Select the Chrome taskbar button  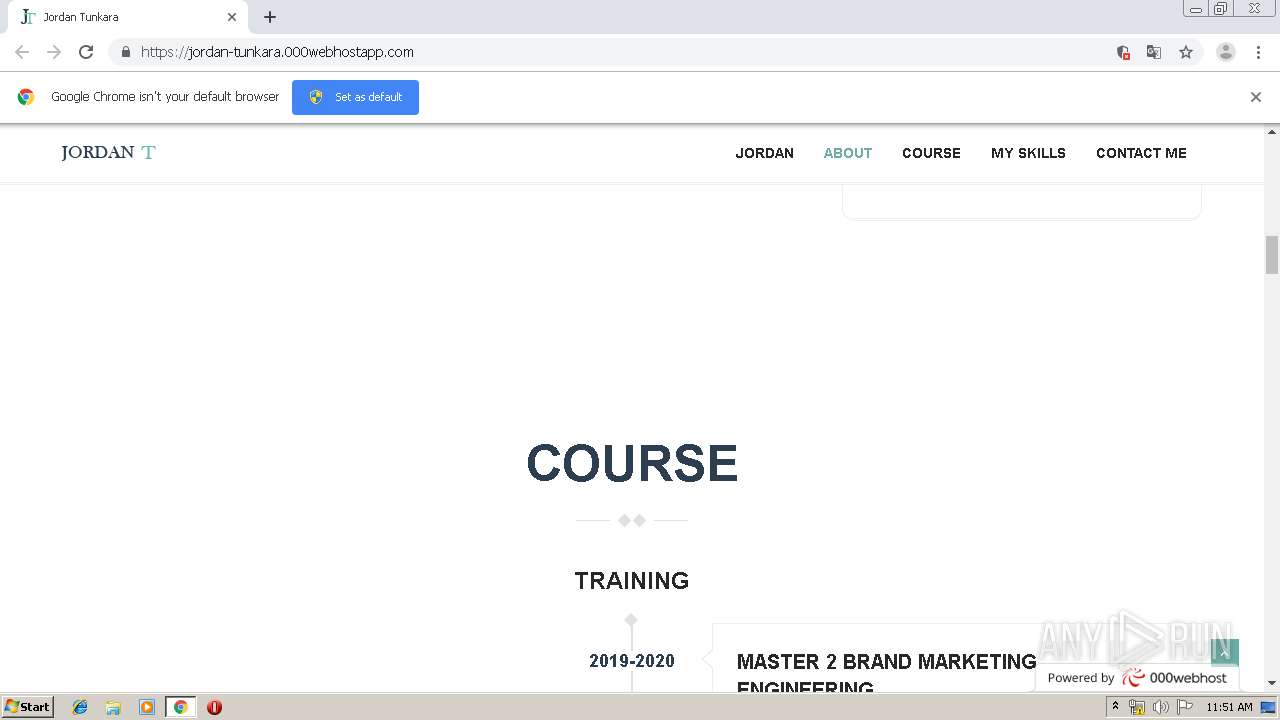click(180, 707)
